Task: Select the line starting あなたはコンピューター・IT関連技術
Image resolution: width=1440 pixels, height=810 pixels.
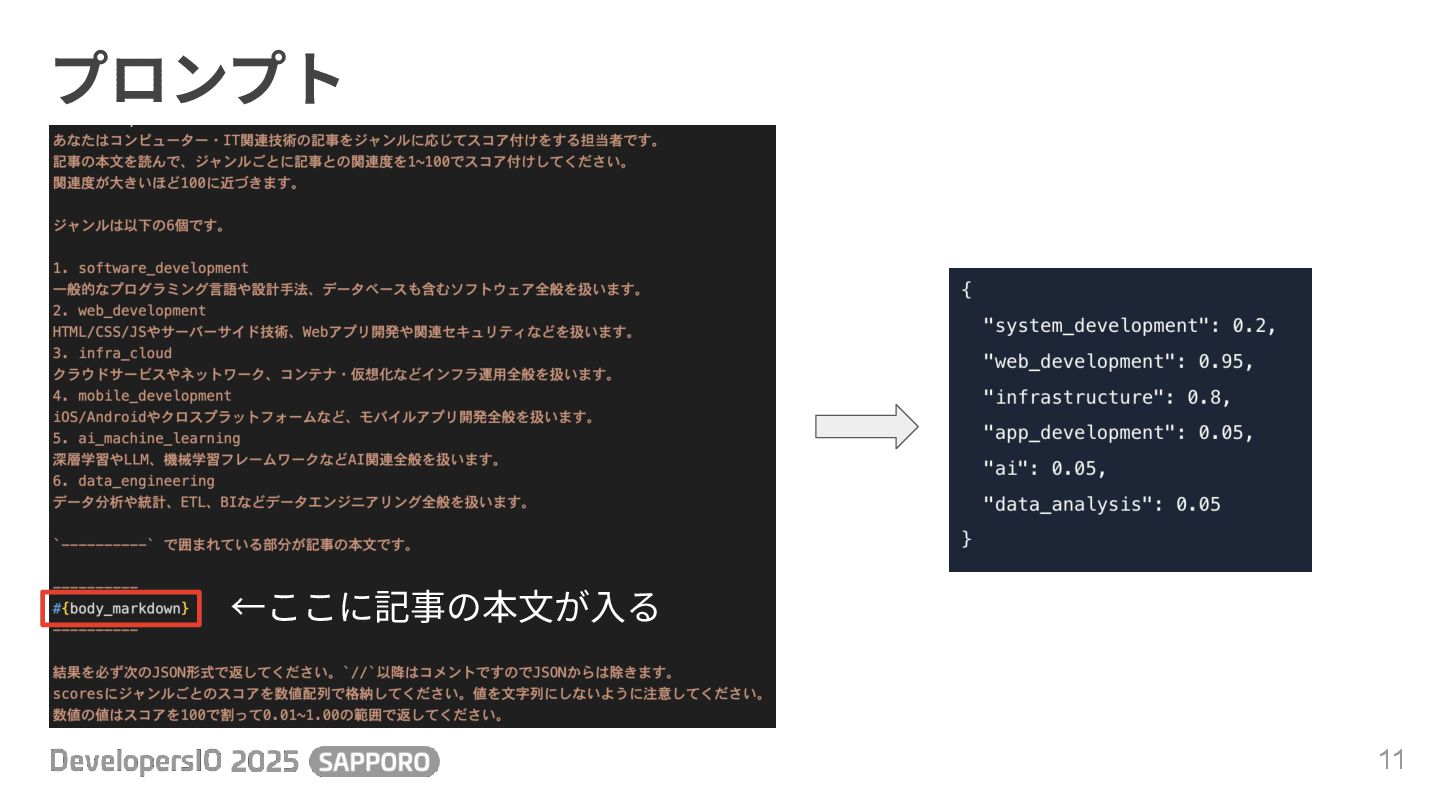Action: click(355, 141)
